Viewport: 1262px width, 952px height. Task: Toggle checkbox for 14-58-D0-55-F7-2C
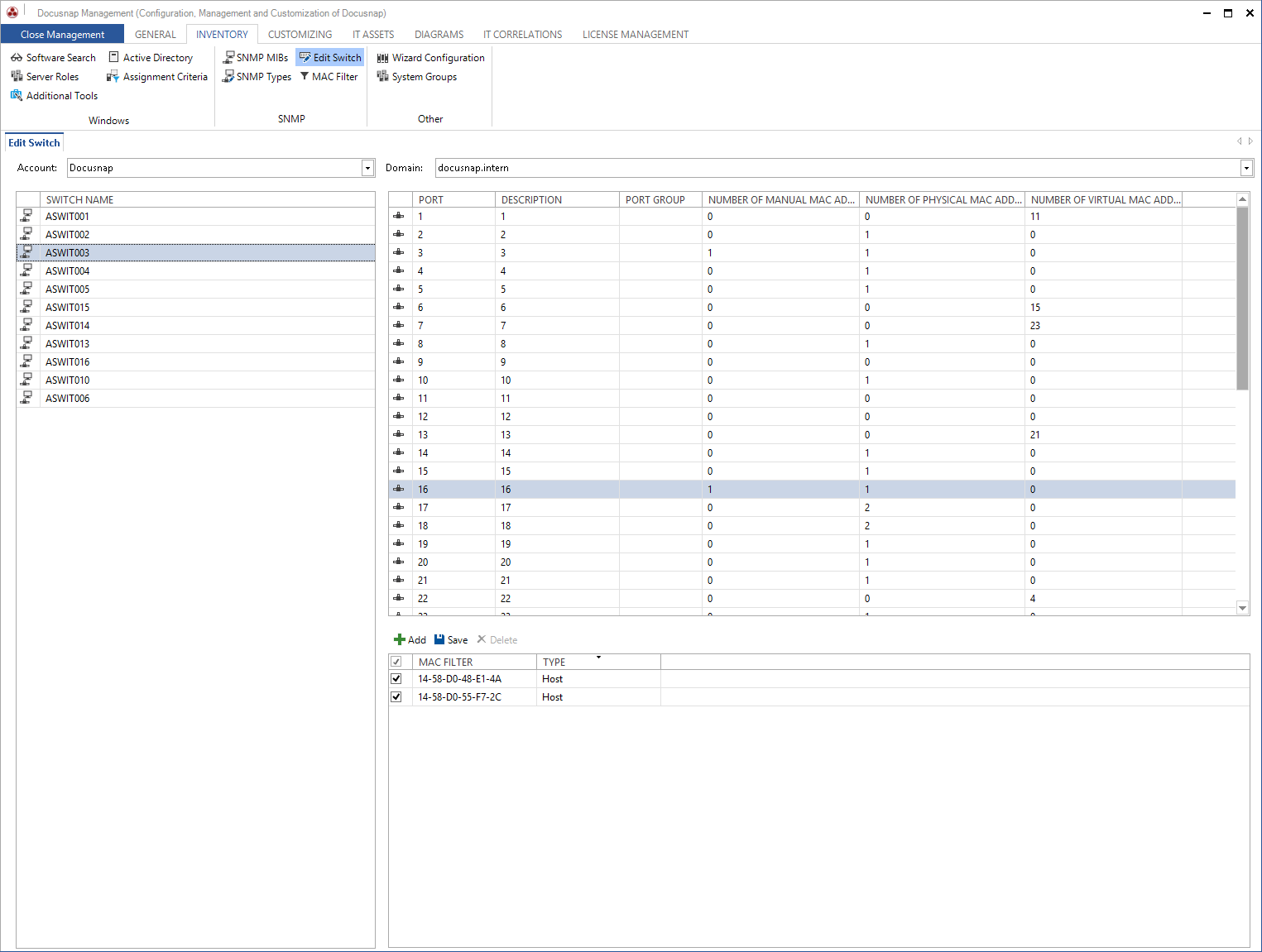[x=396, y=697]
